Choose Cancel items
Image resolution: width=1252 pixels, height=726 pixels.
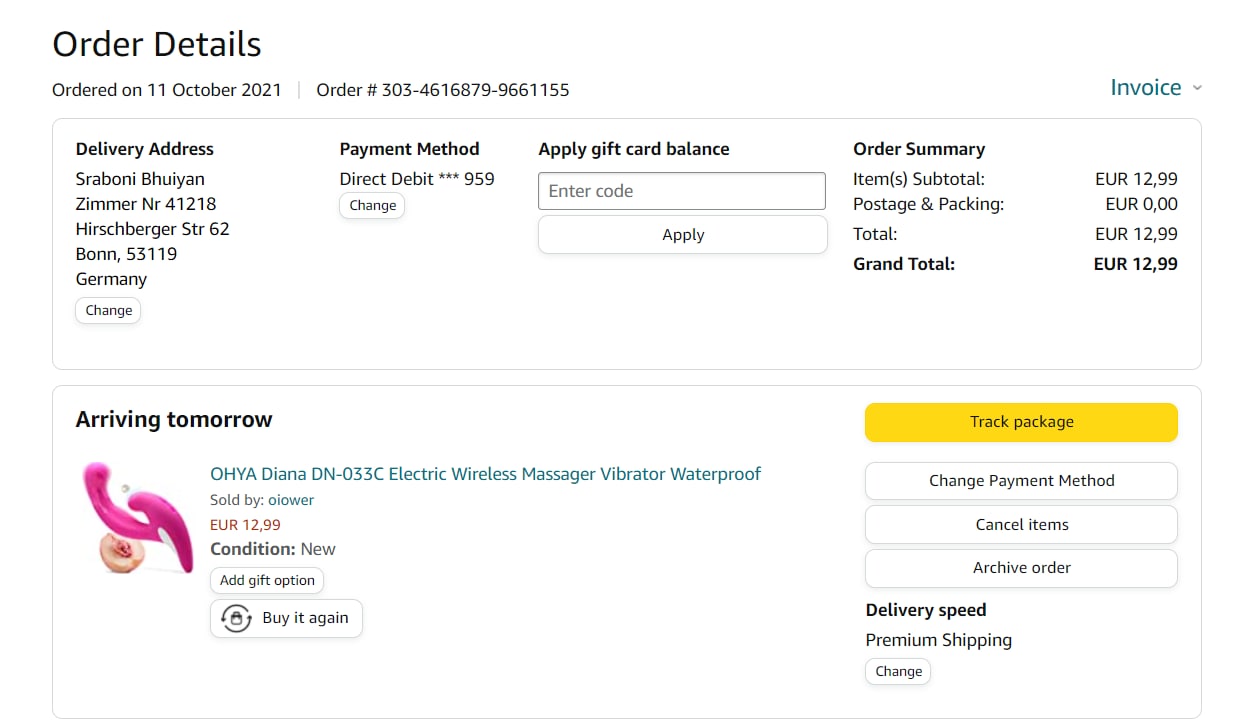1021,525
